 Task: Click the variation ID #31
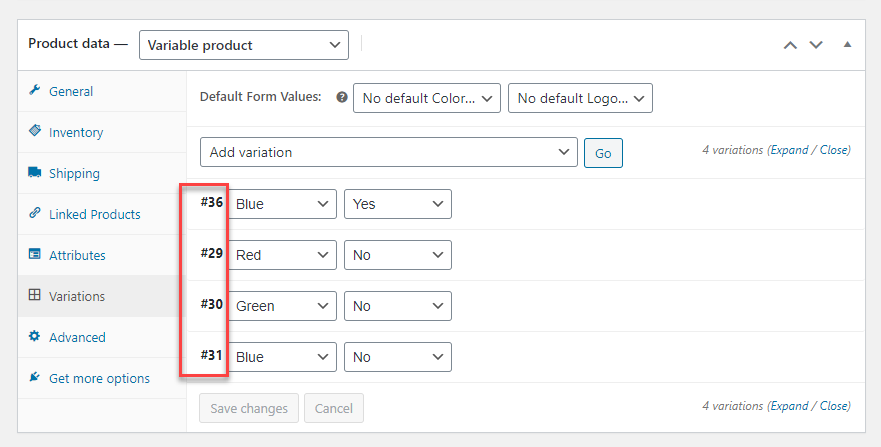coord(212,355)
